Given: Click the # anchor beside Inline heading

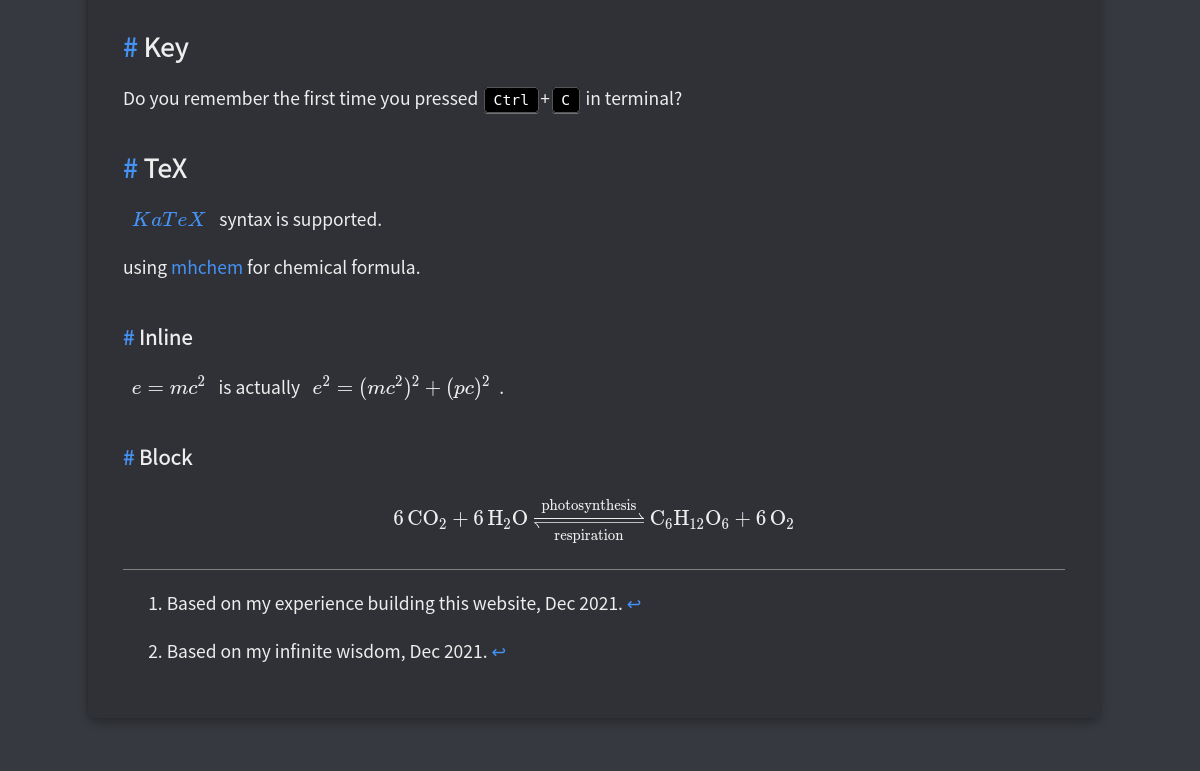Looking at the screenshot, I should (128, 338).
